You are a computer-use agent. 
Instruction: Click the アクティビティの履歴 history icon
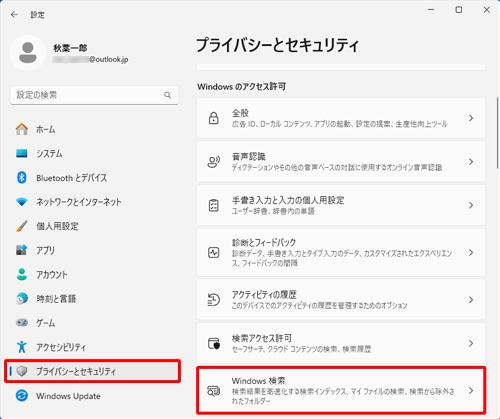click(x=214, y=300)
